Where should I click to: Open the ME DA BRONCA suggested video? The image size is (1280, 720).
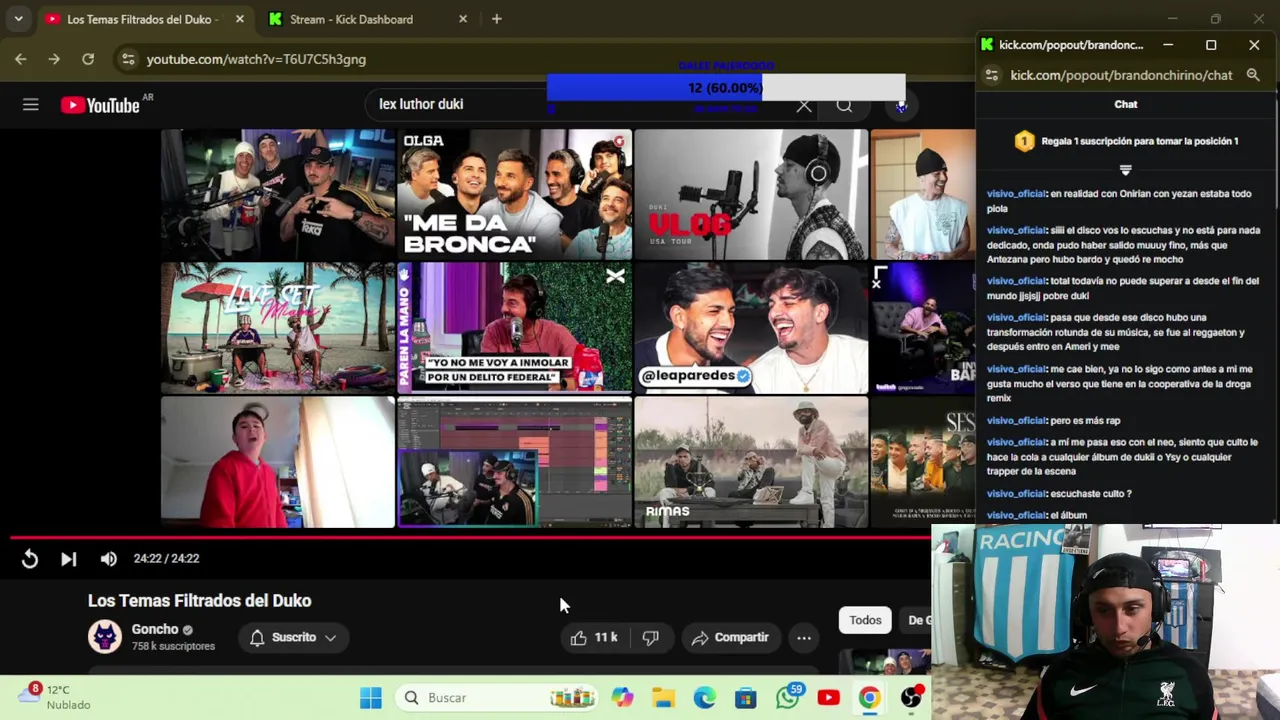[515, 194]
